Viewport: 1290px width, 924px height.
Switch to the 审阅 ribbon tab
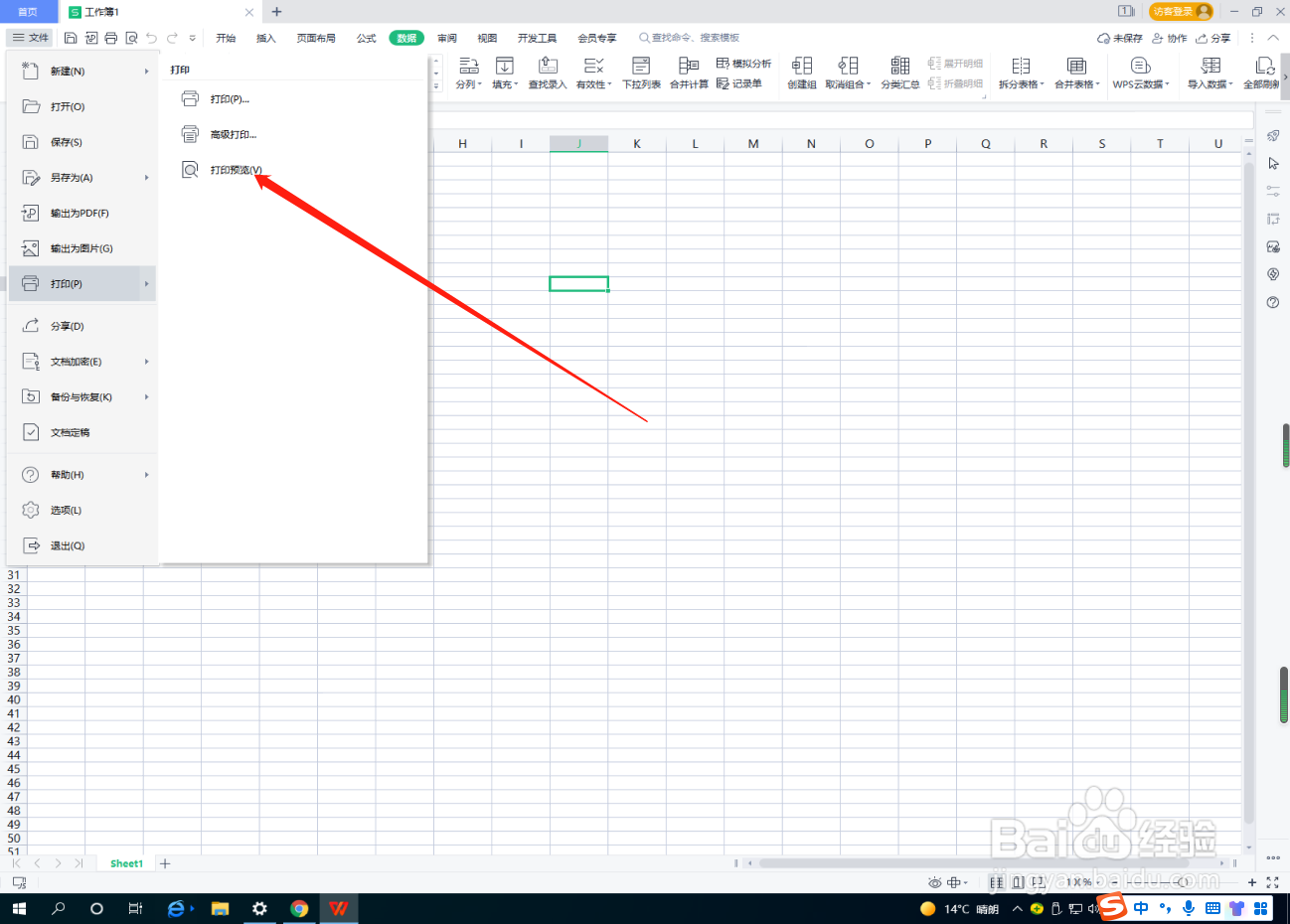click(447, 38)
